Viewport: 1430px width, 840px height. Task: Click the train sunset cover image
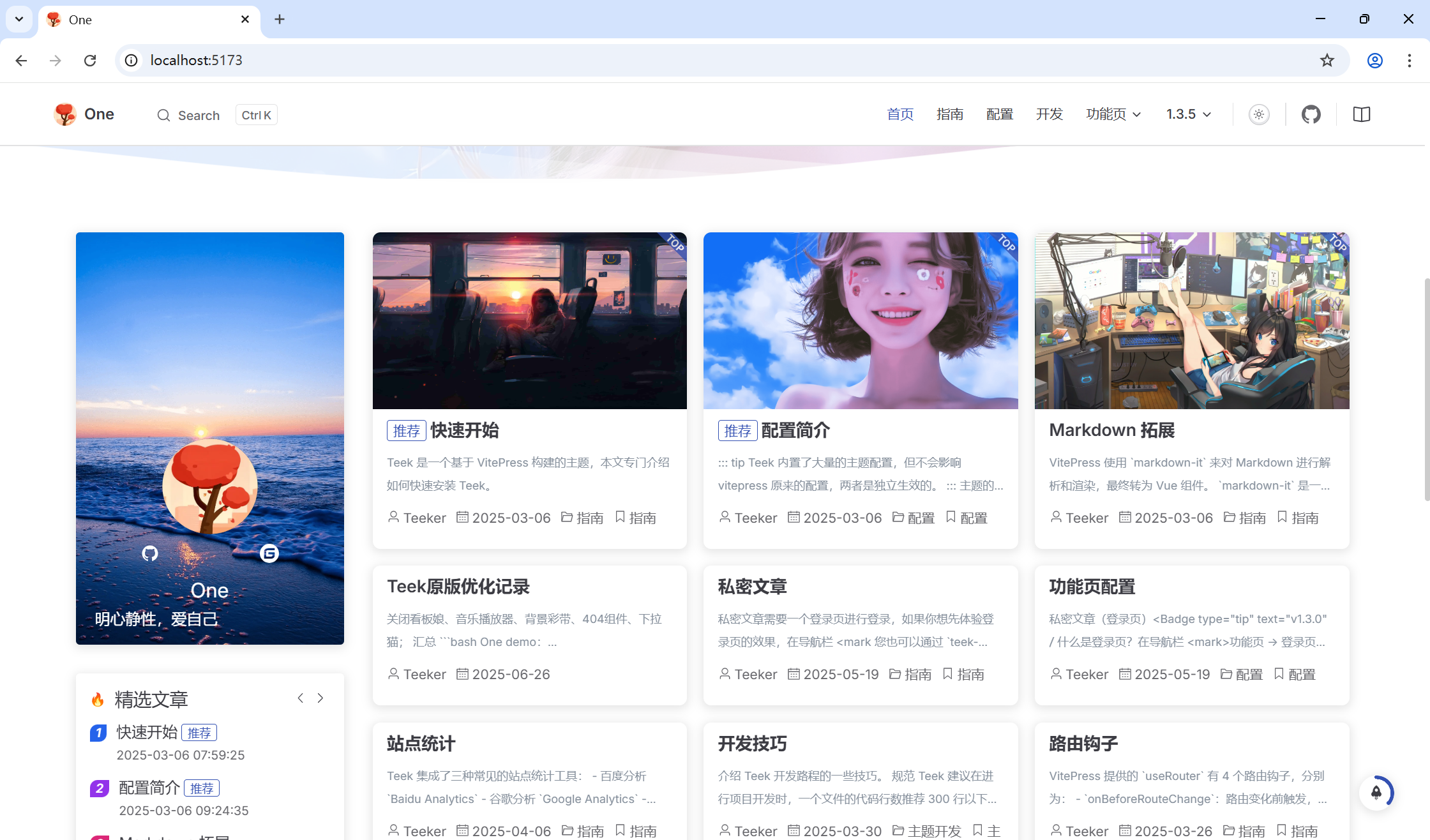(x=530, y=320)
